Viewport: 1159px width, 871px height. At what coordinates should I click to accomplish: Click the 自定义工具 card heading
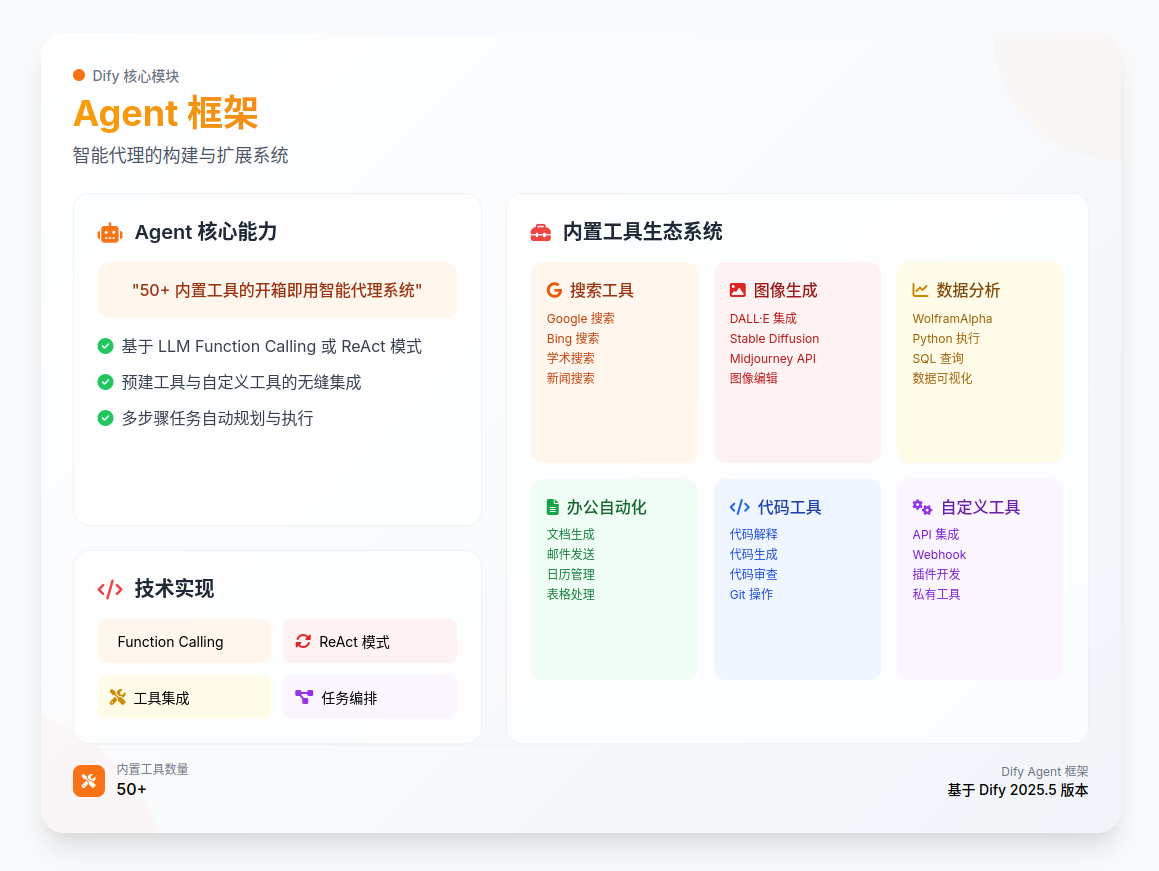click(980, 507)
